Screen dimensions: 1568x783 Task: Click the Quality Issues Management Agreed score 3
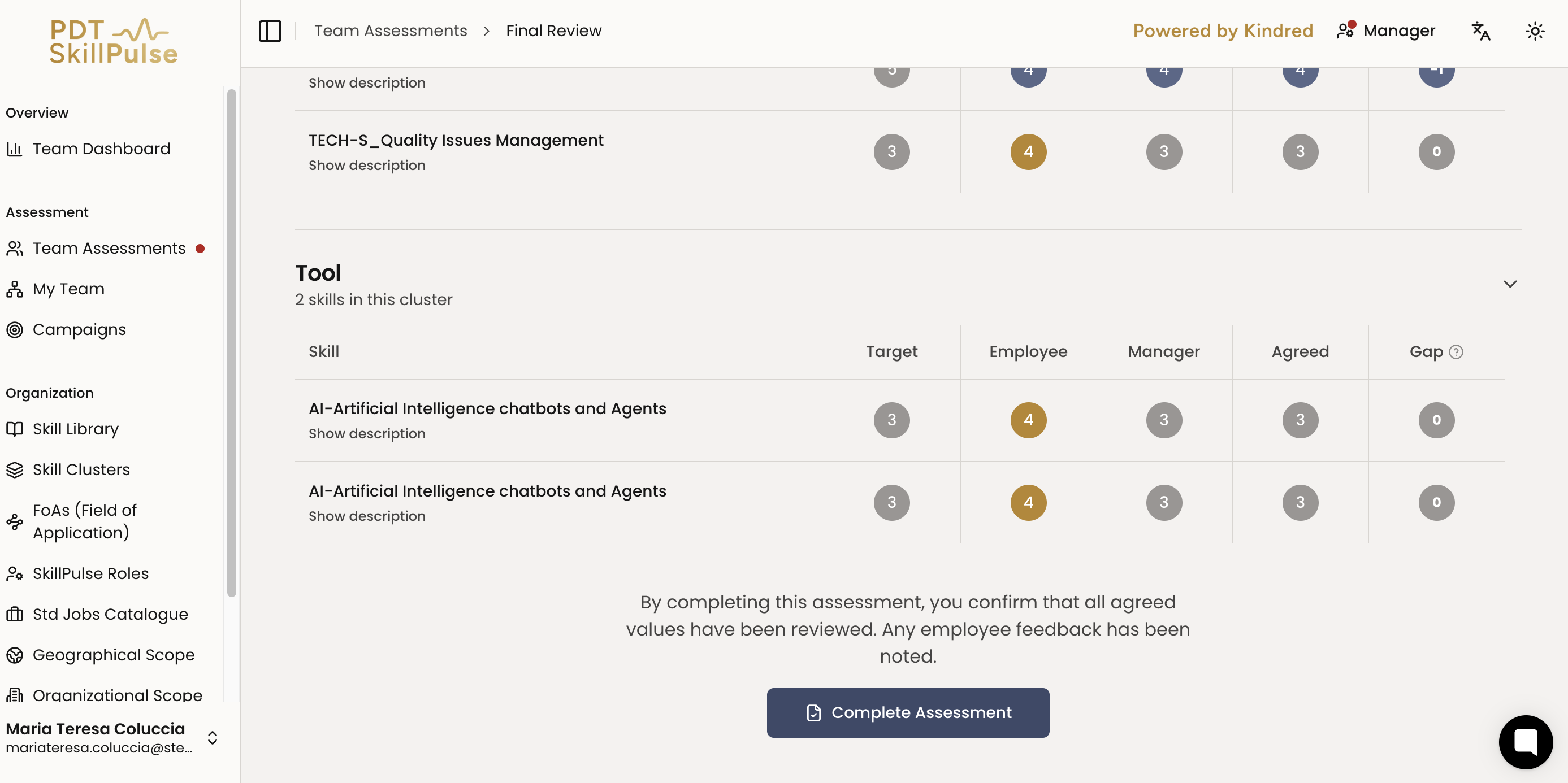(x=1300, y=152)
